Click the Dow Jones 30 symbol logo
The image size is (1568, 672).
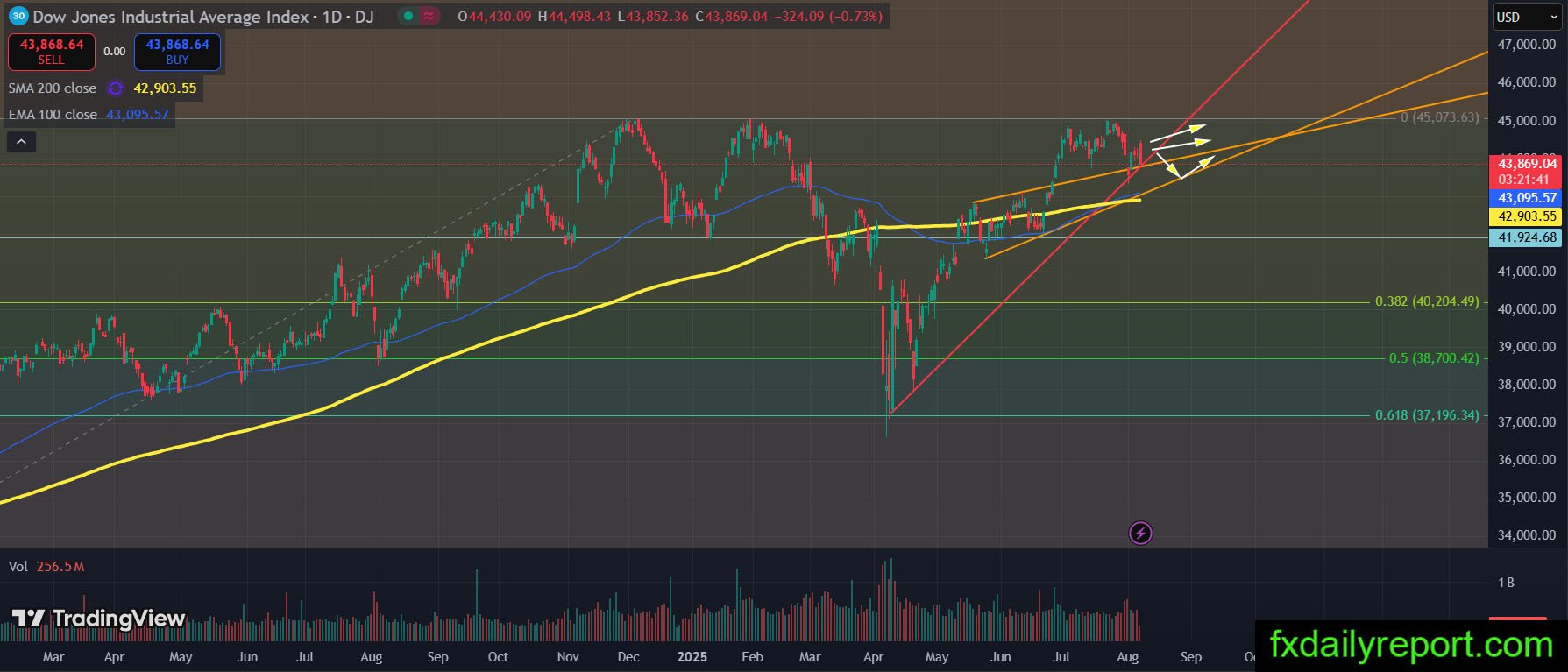click(18, 17)
